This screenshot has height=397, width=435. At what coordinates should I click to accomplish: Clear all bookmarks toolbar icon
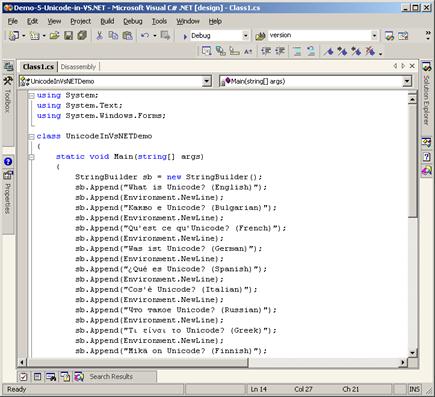pos(370,51)
